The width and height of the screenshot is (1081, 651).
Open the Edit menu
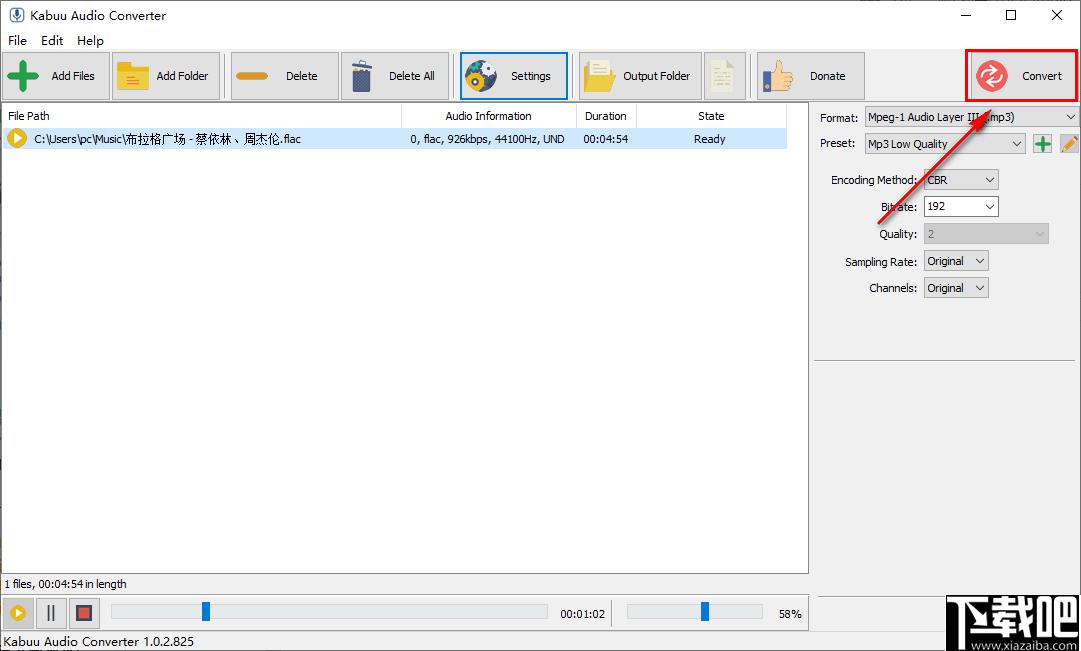(x=52, y=41)
